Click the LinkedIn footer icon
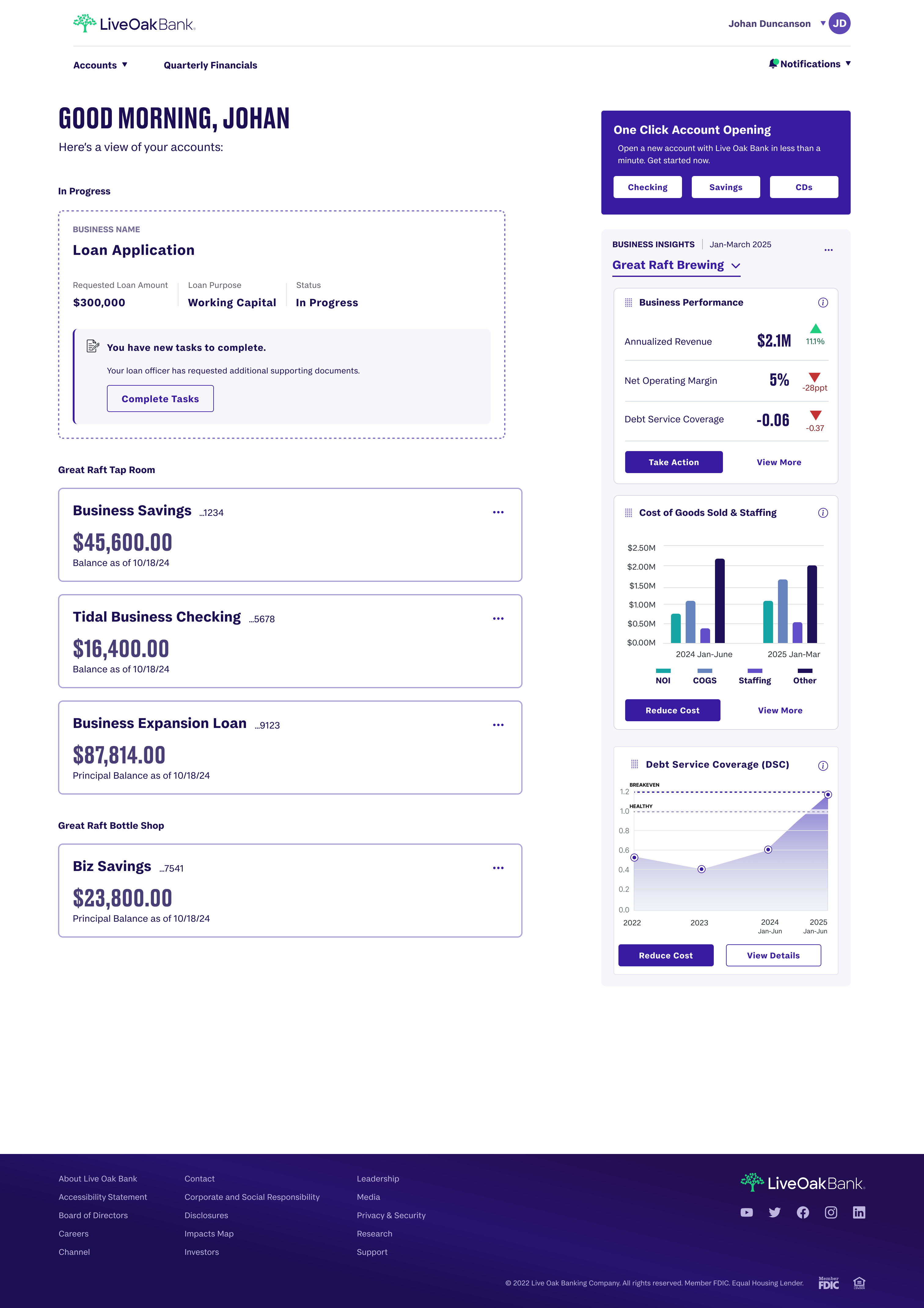Screen dimensions: 924x1308 [859, 1212]
